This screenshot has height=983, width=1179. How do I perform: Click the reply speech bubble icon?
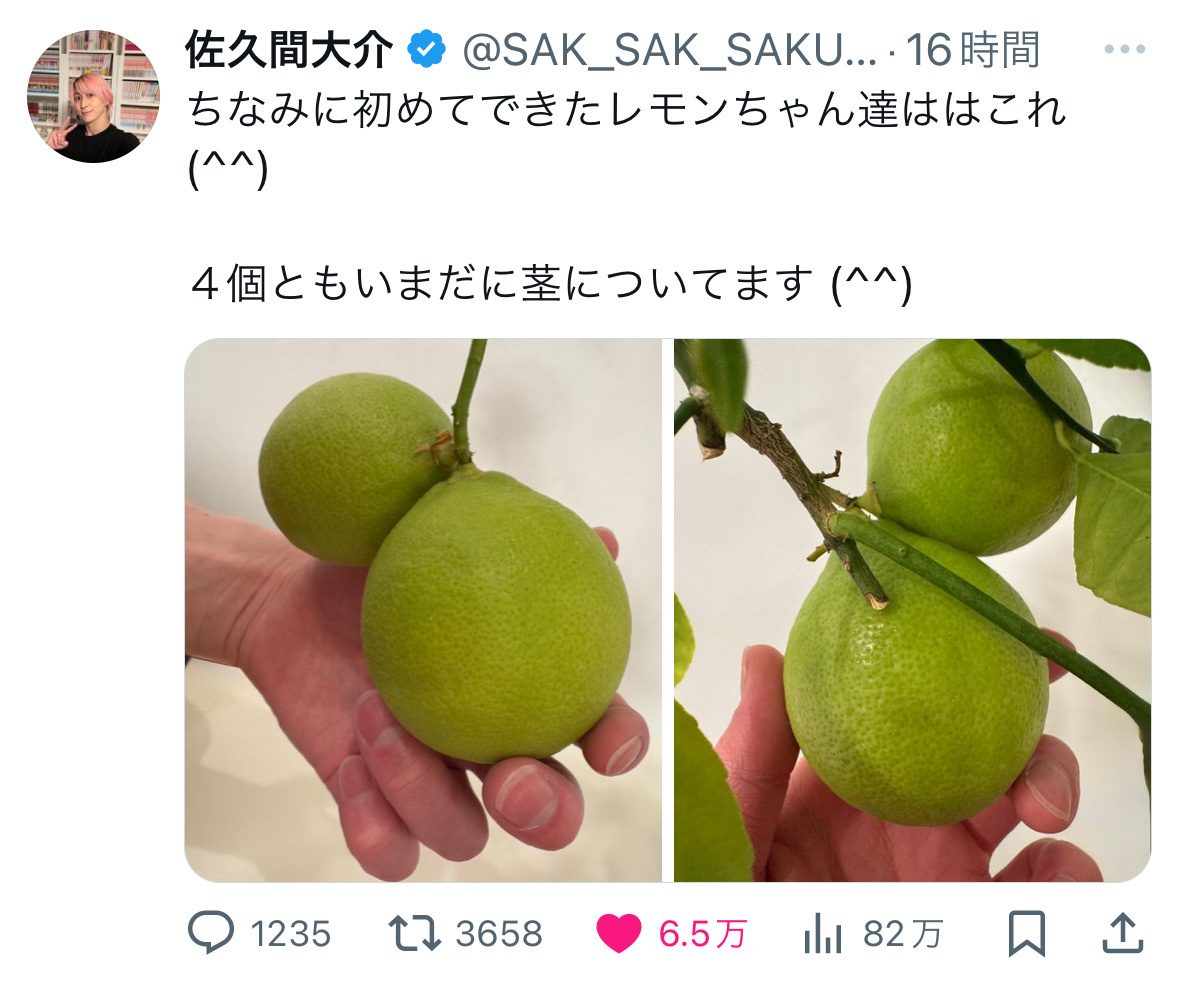click(211, 933)
